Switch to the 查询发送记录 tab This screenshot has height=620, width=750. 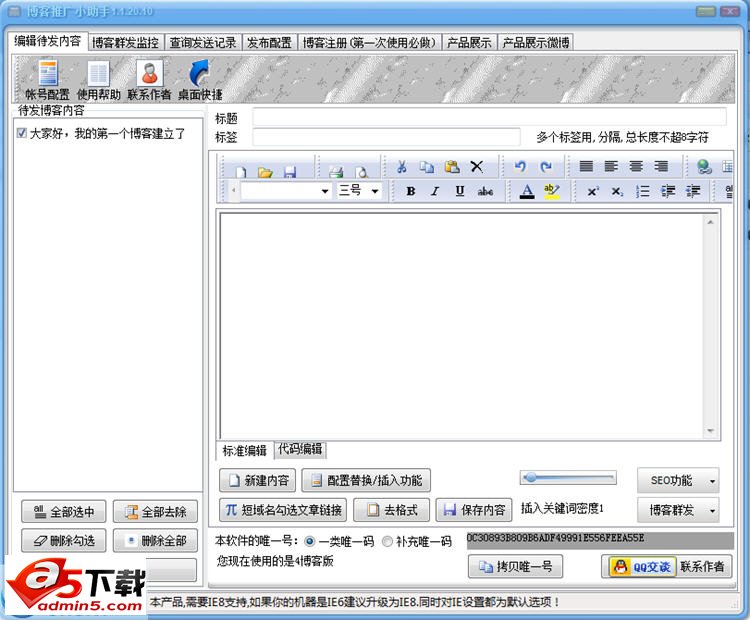[x=203, y=43]
